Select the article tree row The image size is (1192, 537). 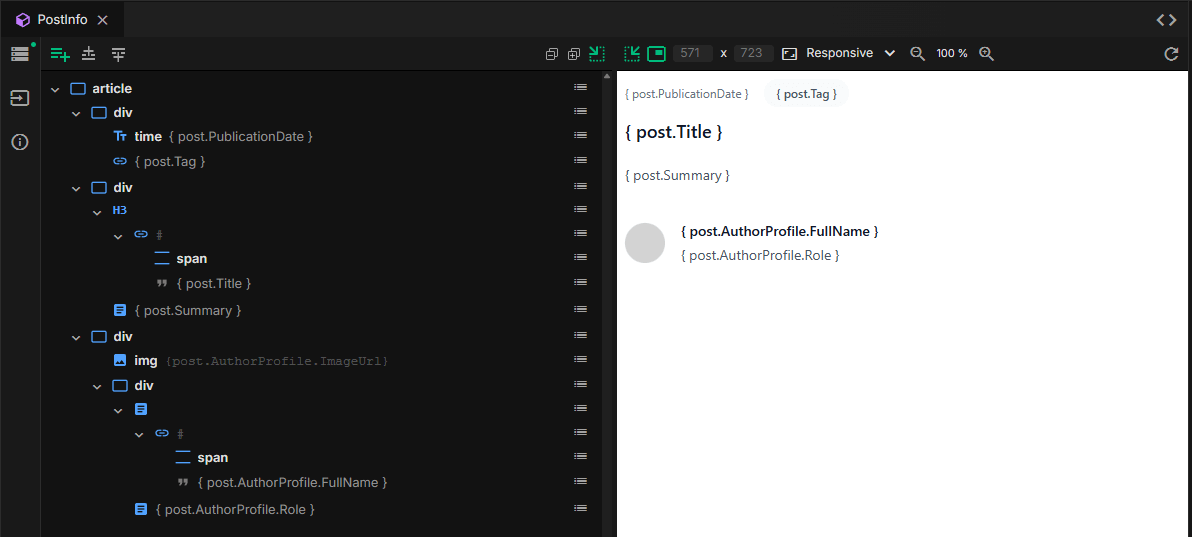pyautogui.click(x=322, y=88)
